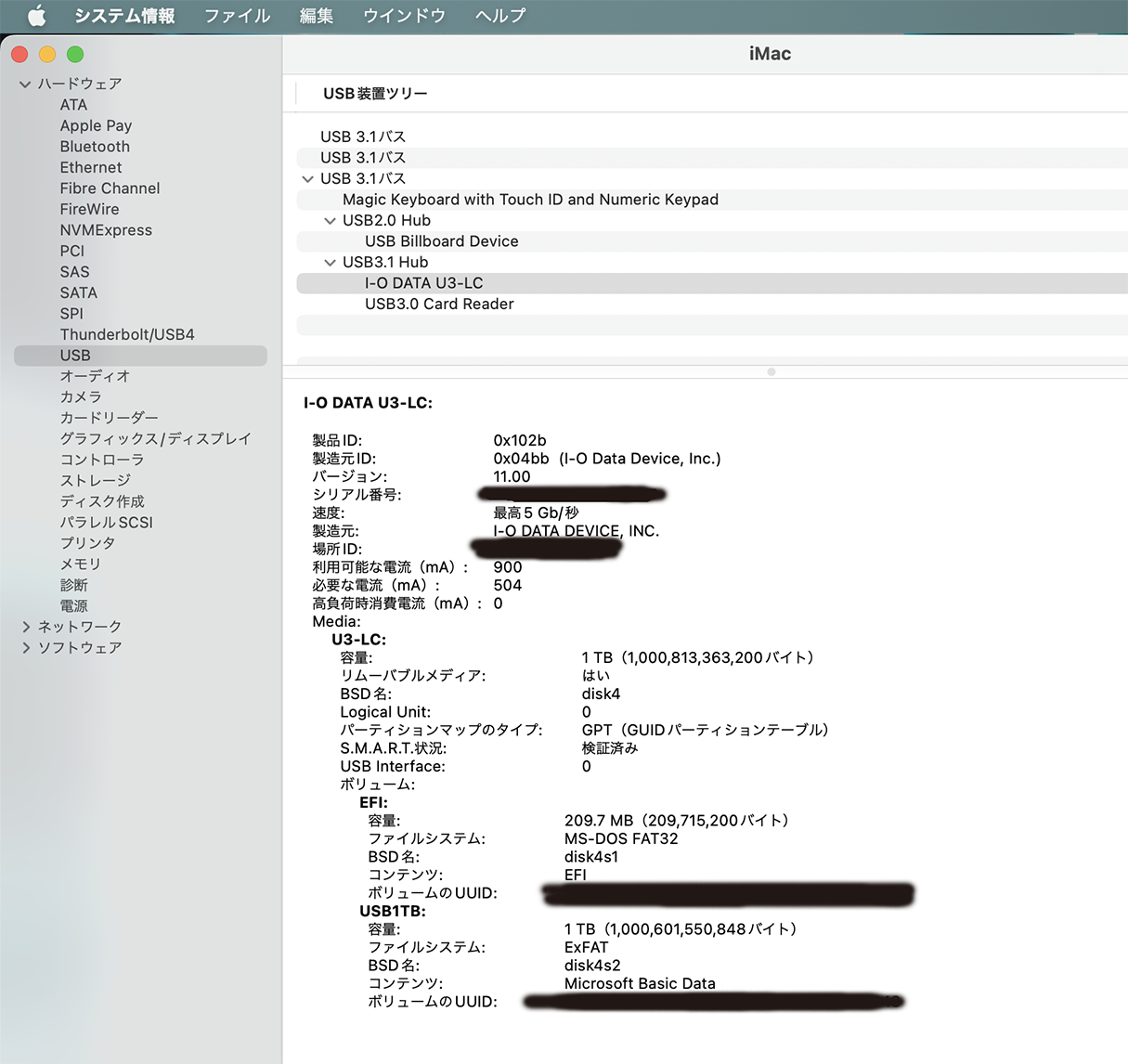Click the split pane divider handle dot
1128x1064 pixels.
[x=771, y=371]
